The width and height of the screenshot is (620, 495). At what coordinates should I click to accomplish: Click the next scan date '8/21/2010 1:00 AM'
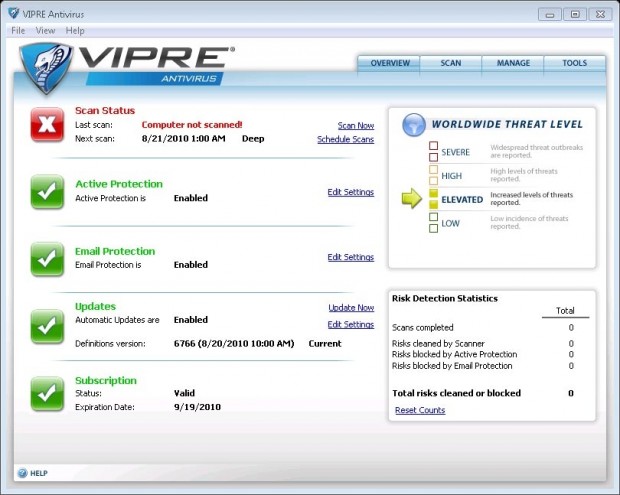coord(183,139)
